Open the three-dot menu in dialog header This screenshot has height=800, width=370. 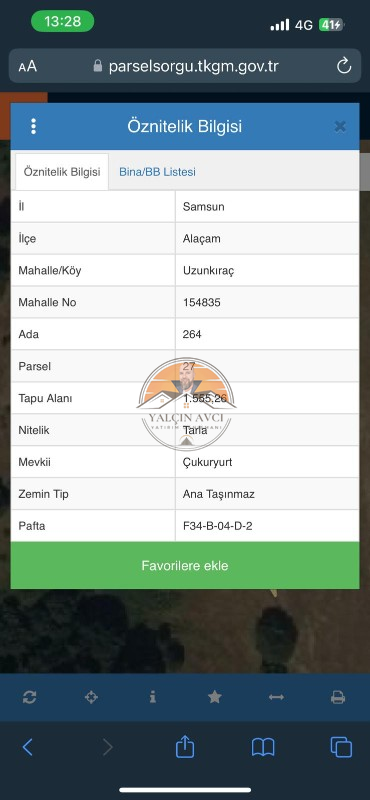[x=33, y=127]
